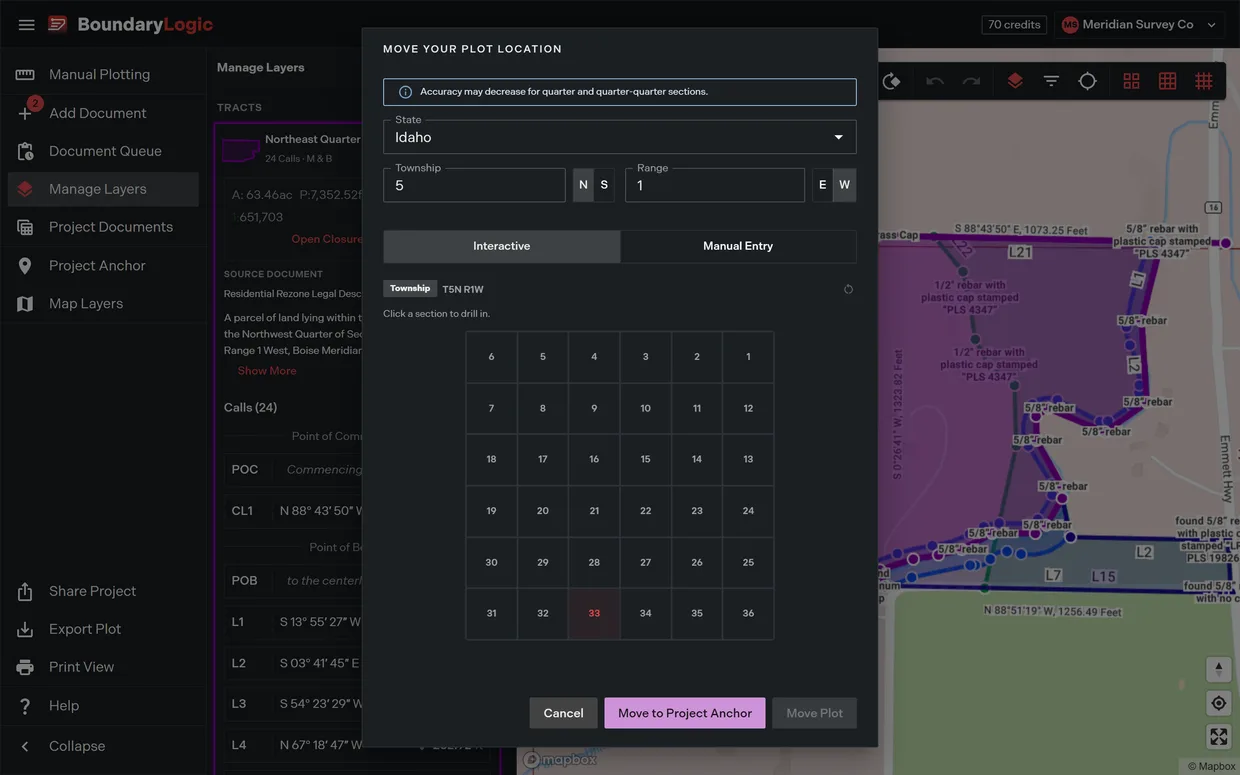This screenshot has width=1240, height=775.
Task: Click the Move Plot button
Action: (x=814, y=713)
